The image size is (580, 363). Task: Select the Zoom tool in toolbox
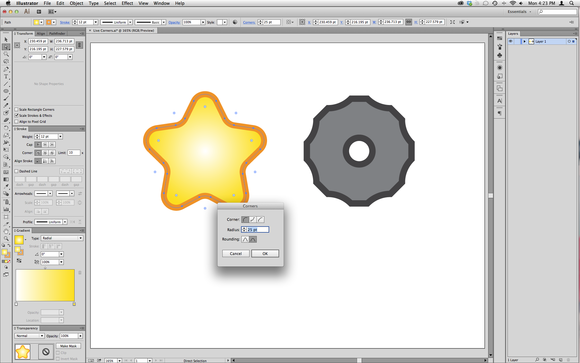(x=6, y=239)
